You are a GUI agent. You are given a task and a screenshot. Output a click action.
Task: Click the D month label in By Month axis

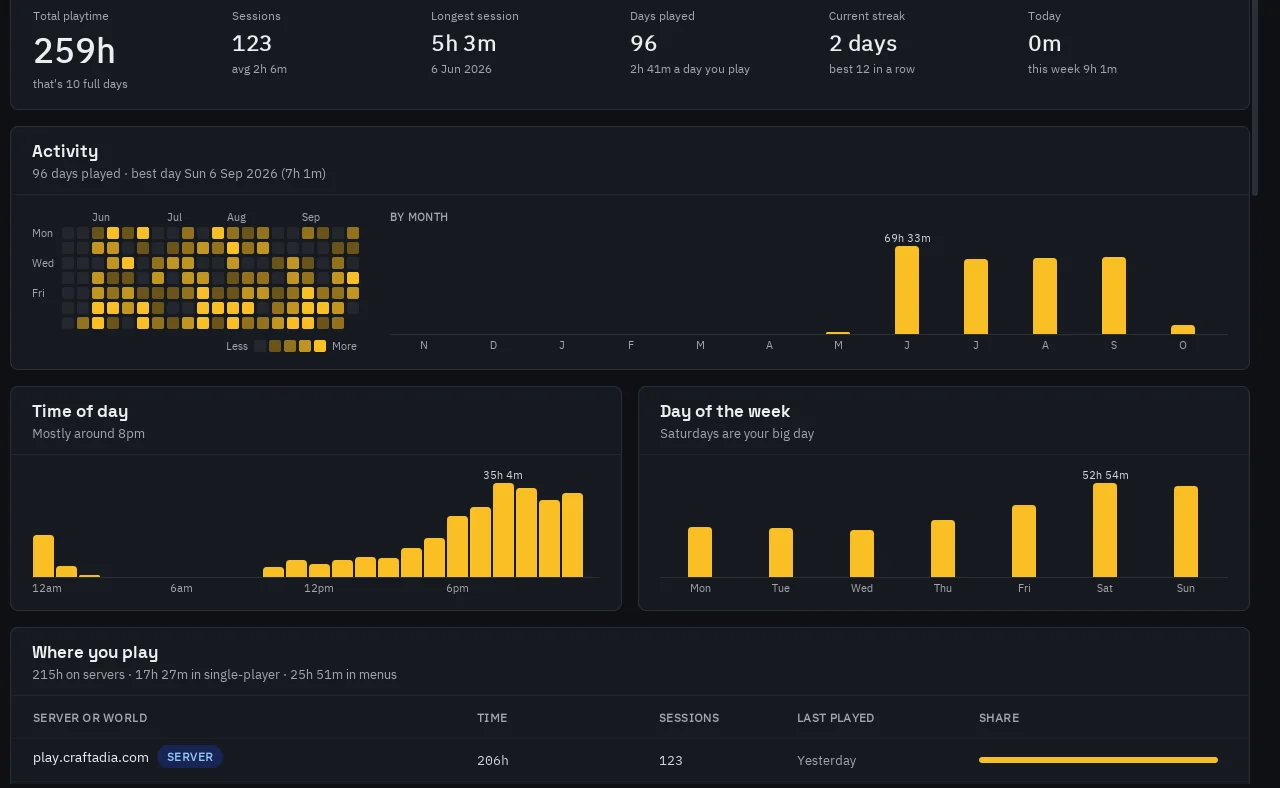[493, 345]
